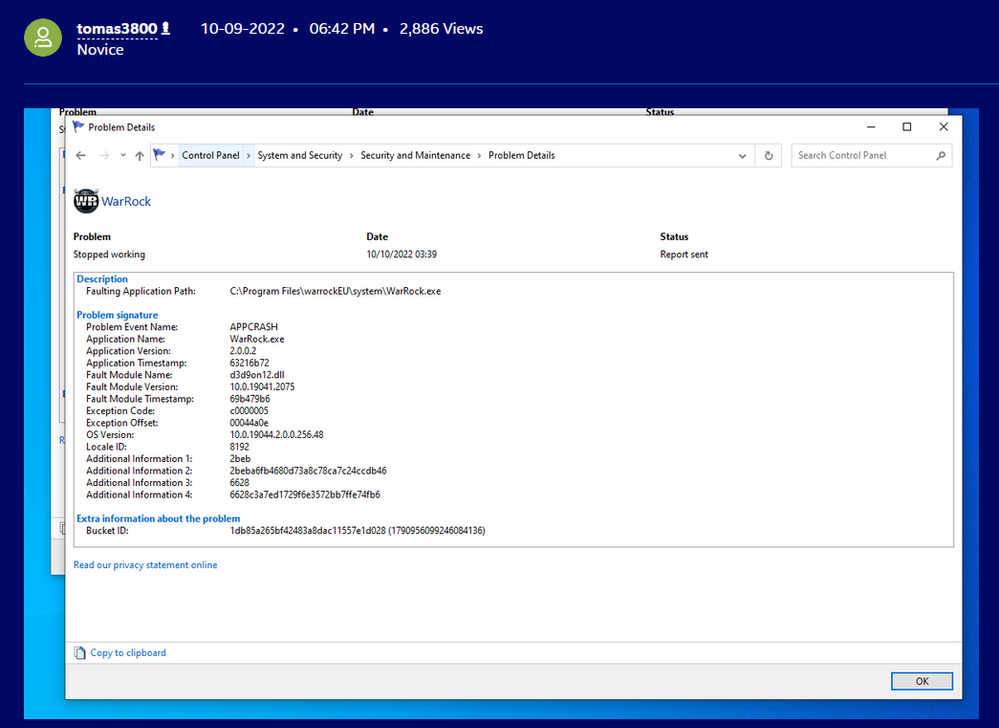999x728 pixels.
Task: Click the WarRock.exe application name value
Action: click(x=257, y=339)
